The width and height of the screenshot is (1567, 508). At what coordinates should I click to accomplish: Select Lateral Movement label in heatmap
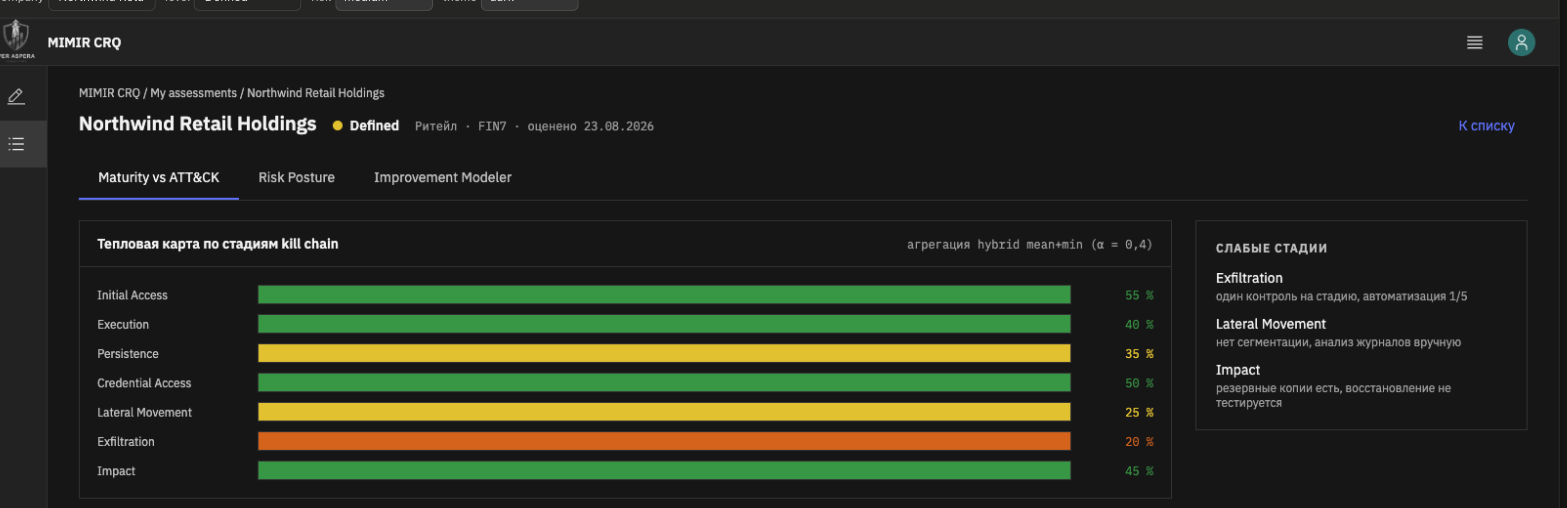(144, 412)
